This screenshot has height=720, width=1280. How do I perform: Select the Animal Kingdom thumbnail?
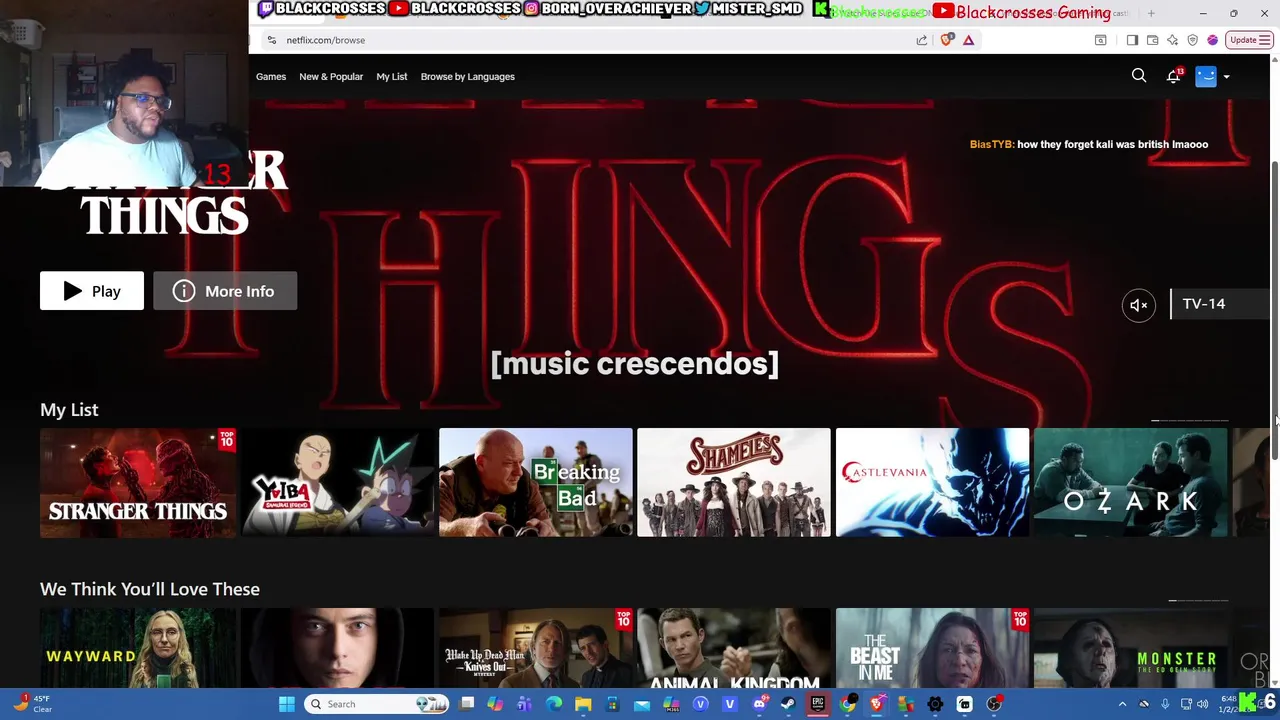pyautogui.click(x=734, y=648)
